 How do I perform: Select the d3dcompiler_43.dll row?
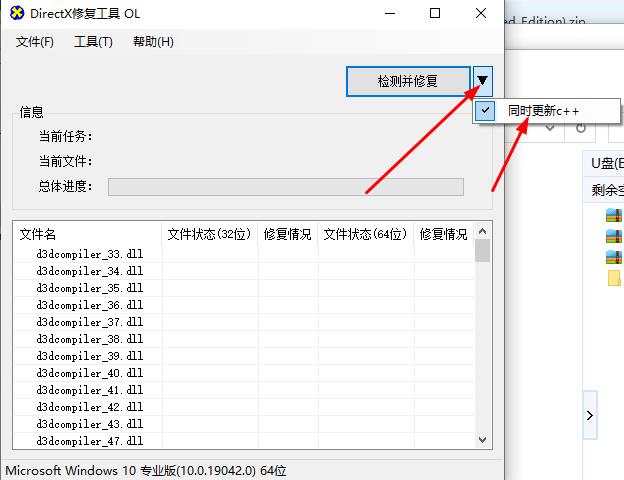click(244, 424)
